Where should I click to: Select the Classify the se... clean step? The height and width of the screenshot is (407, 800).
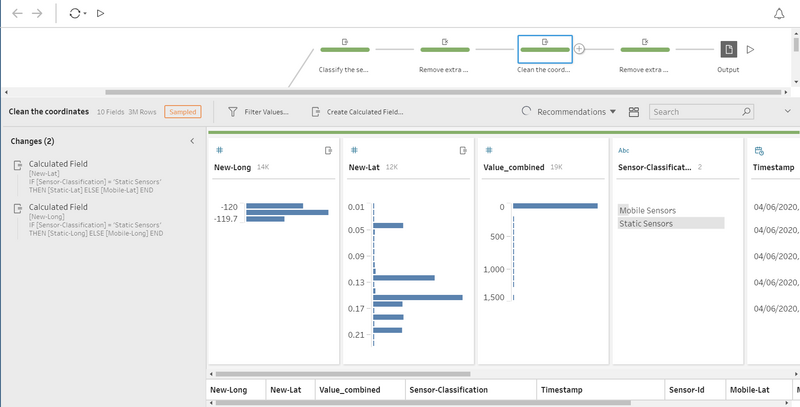(345, 49)
